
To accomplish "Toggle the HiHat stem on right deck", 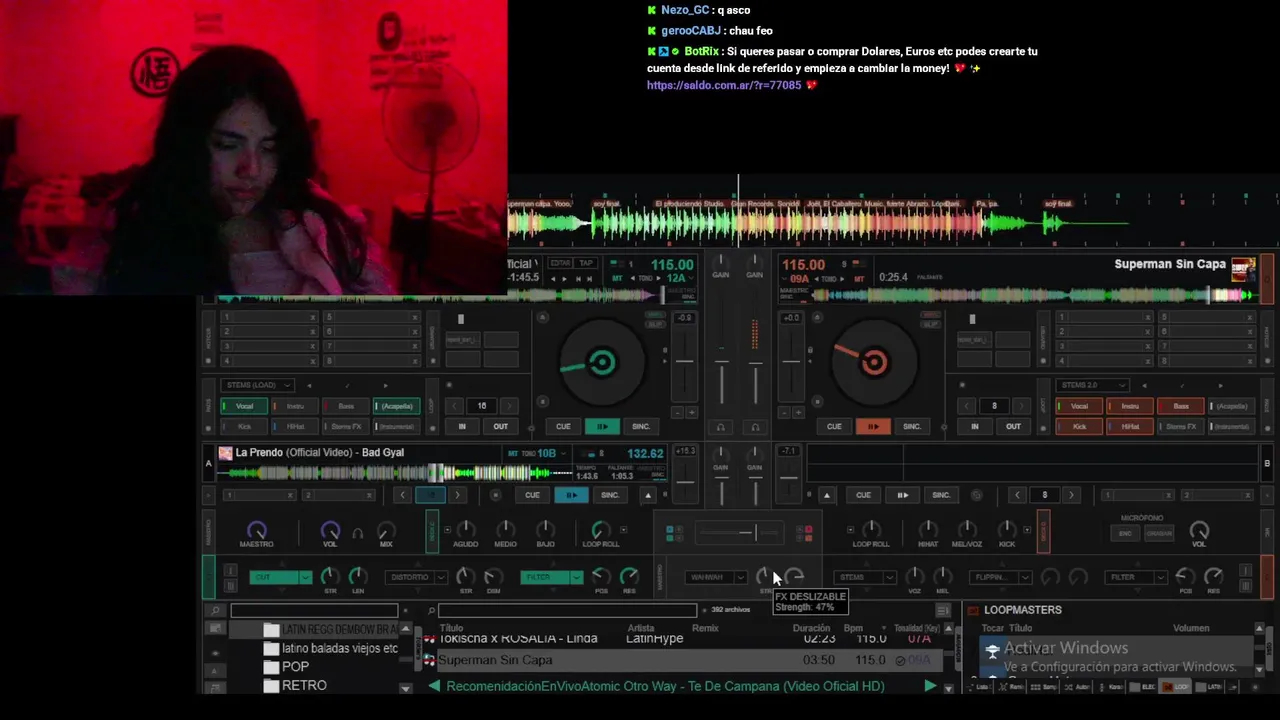I will pyautogui.click(x=1130, y=426).
